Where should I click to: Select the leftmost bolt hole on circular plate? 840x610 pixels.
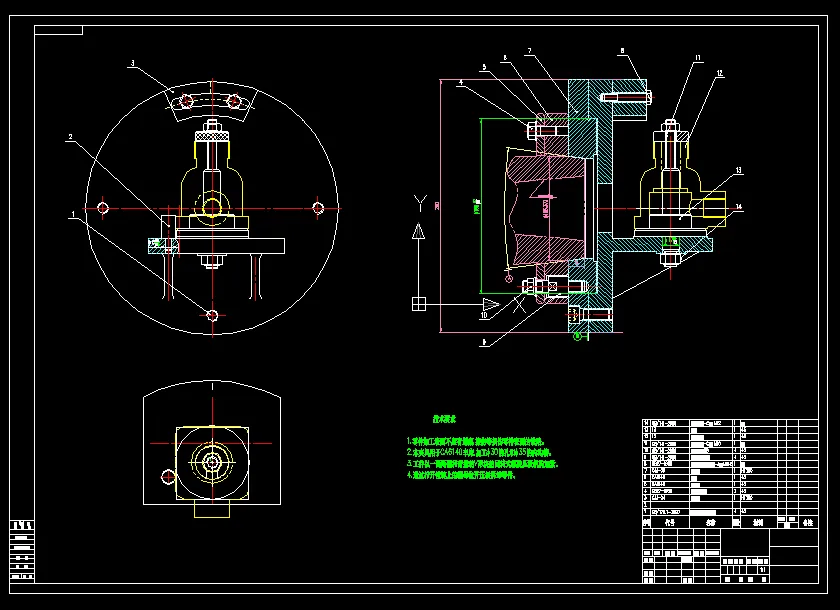point(103,207)
